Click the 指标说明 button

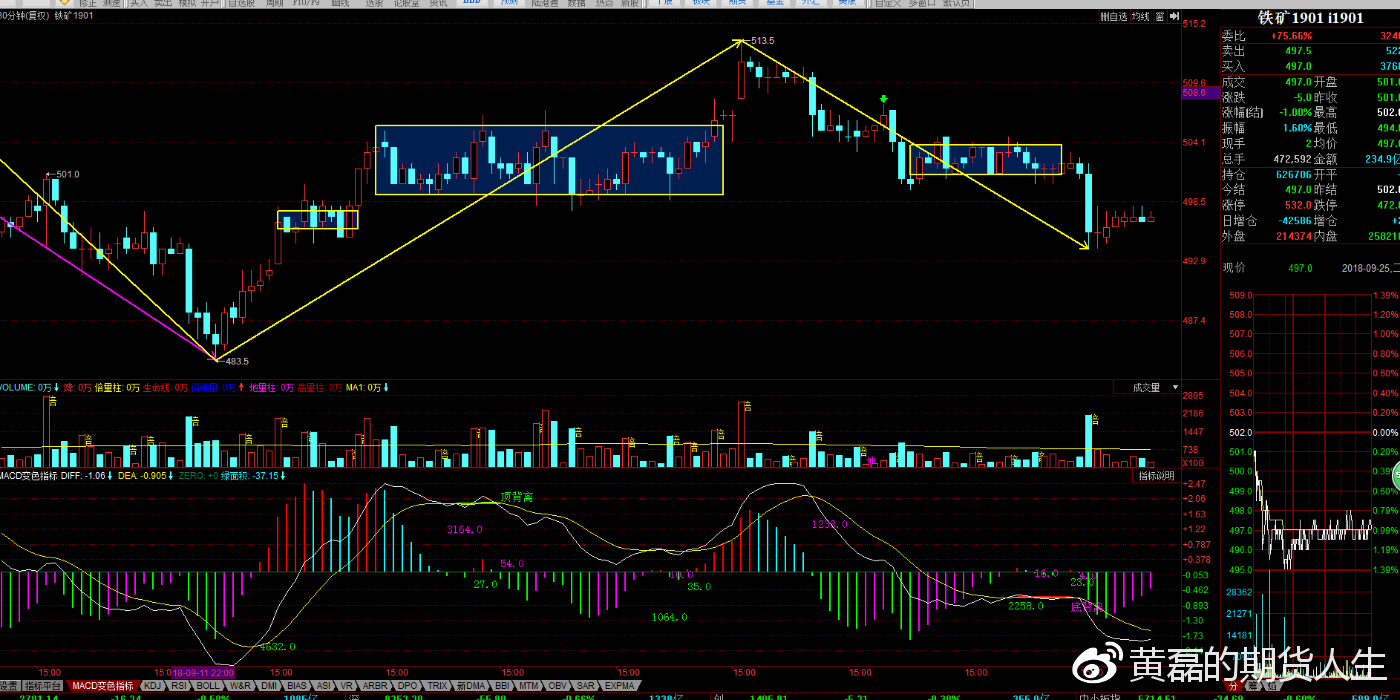[x=1158, y=476]
